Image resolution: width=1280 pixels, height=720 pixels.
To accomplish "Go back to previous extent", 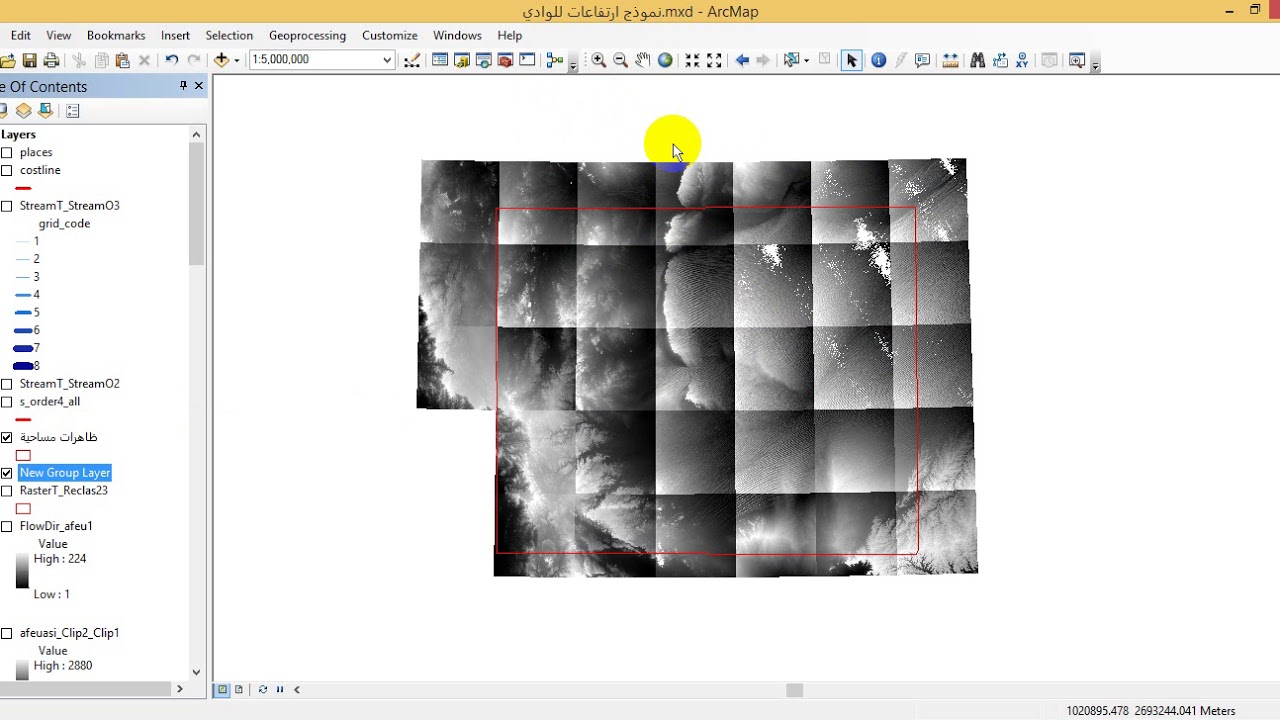I will pos(742,60).
